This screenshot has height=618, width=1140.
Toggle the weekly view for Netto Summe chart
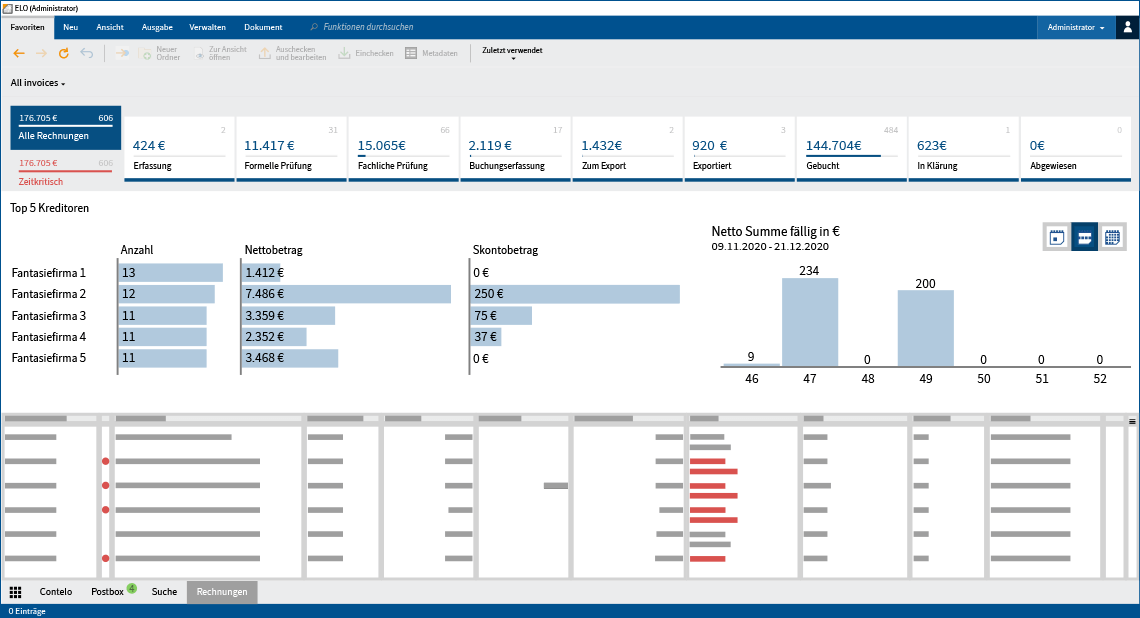point(1084,237)
